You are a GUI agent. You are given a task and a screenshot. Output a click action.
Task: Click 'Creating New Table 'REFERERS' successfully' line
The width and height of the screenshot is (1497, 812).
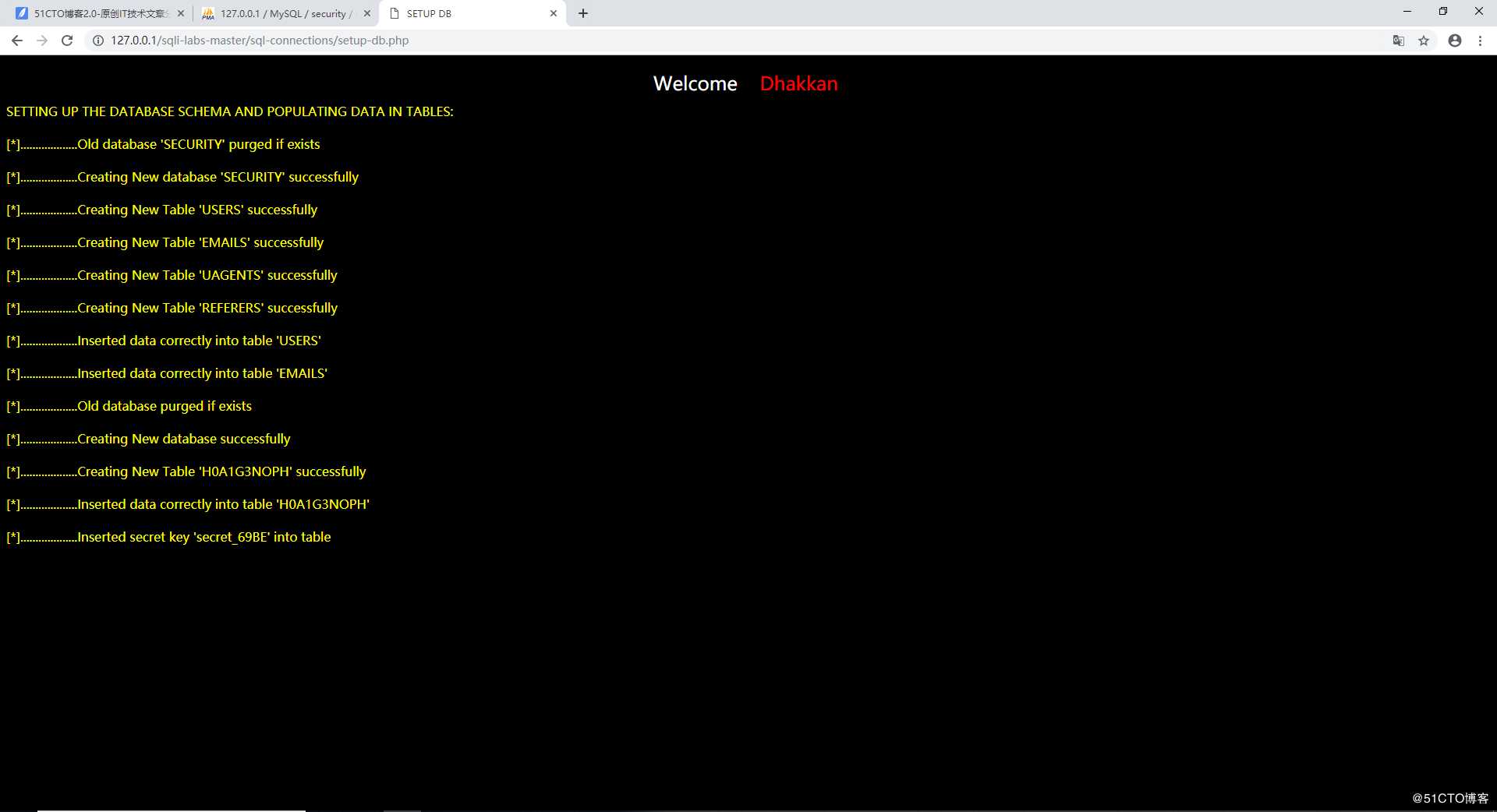point(172,308)
